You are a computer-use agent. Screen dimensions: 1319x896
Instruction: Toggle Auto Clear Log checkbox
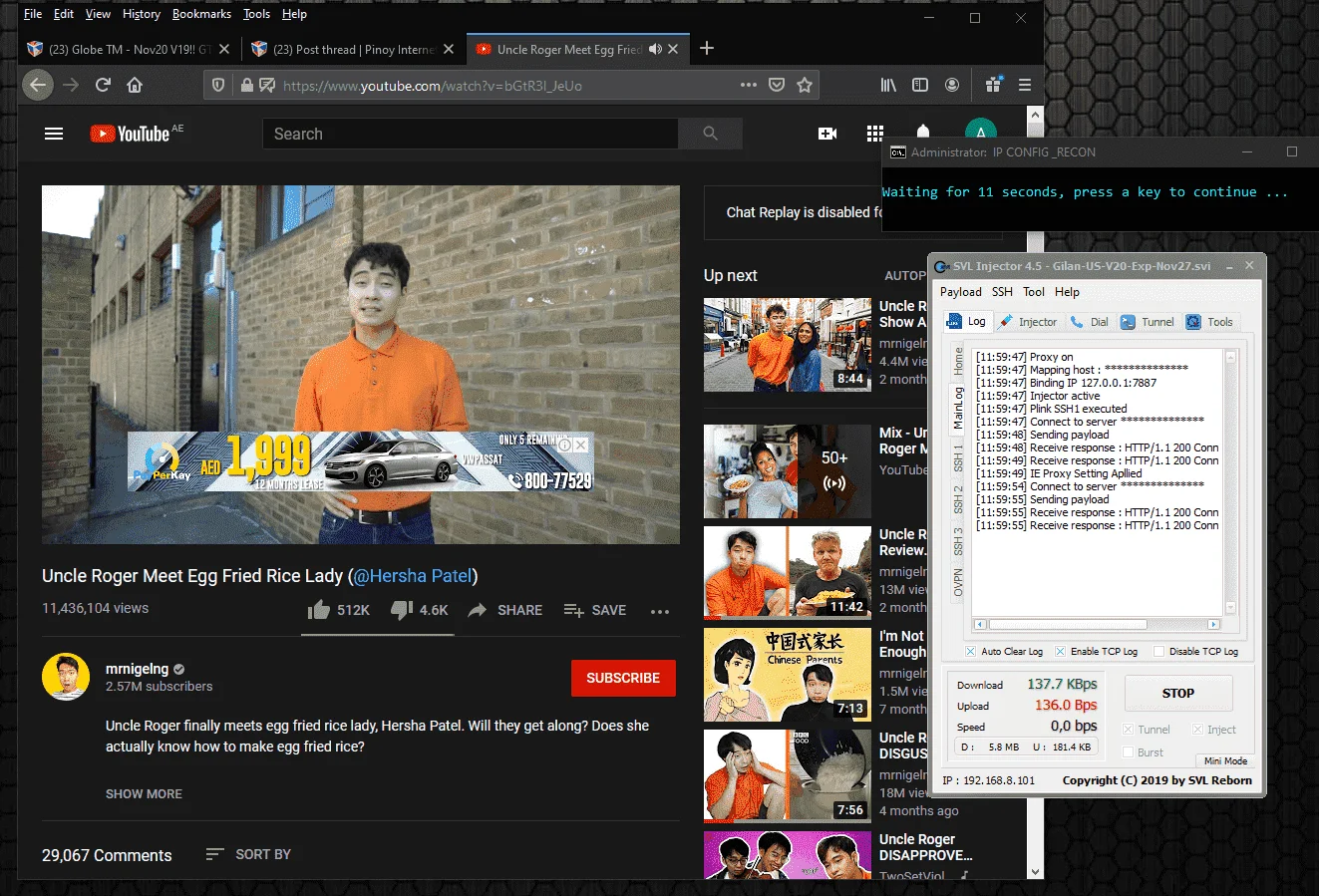(x=971, y=651)
